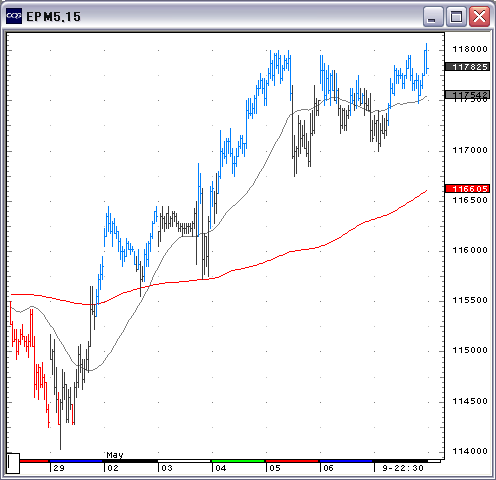Maximize the EPM5,15 chart window
Viewport: 496px width, 480px height.
click(x=456, y=17)
